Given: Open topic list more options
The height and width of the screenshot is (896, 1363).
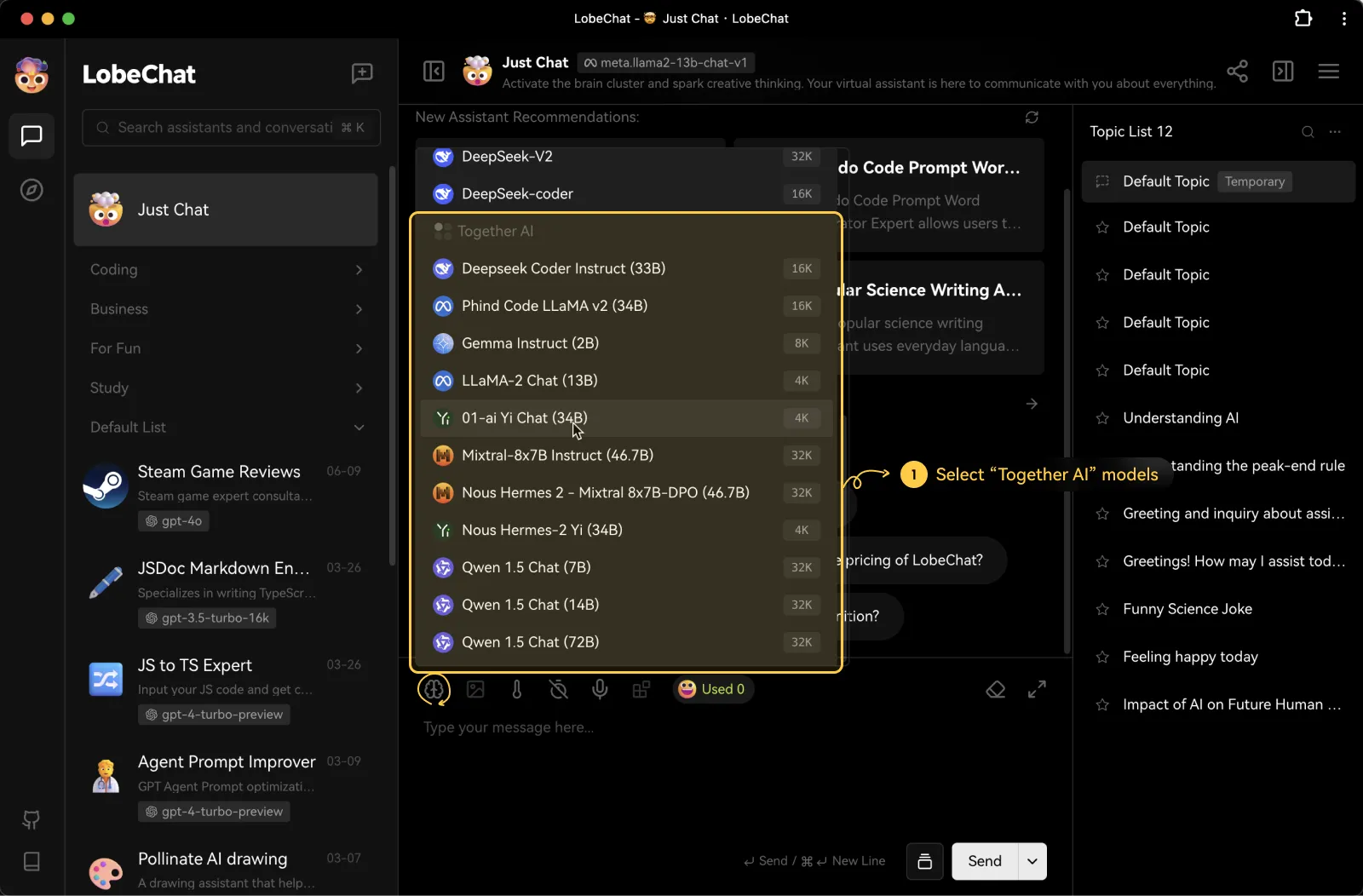Looking at the screenshot, I should pos(1335,131).
